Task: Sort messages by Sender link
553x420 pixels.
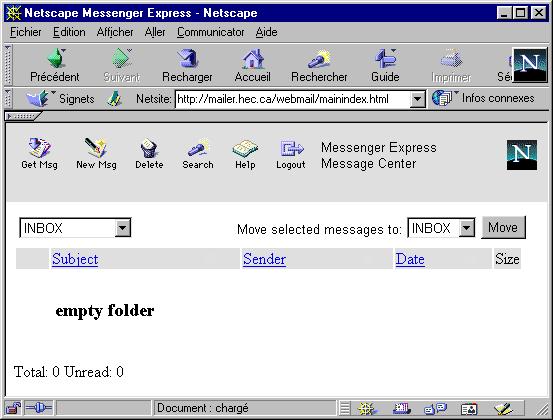Action: pos(264,259)
